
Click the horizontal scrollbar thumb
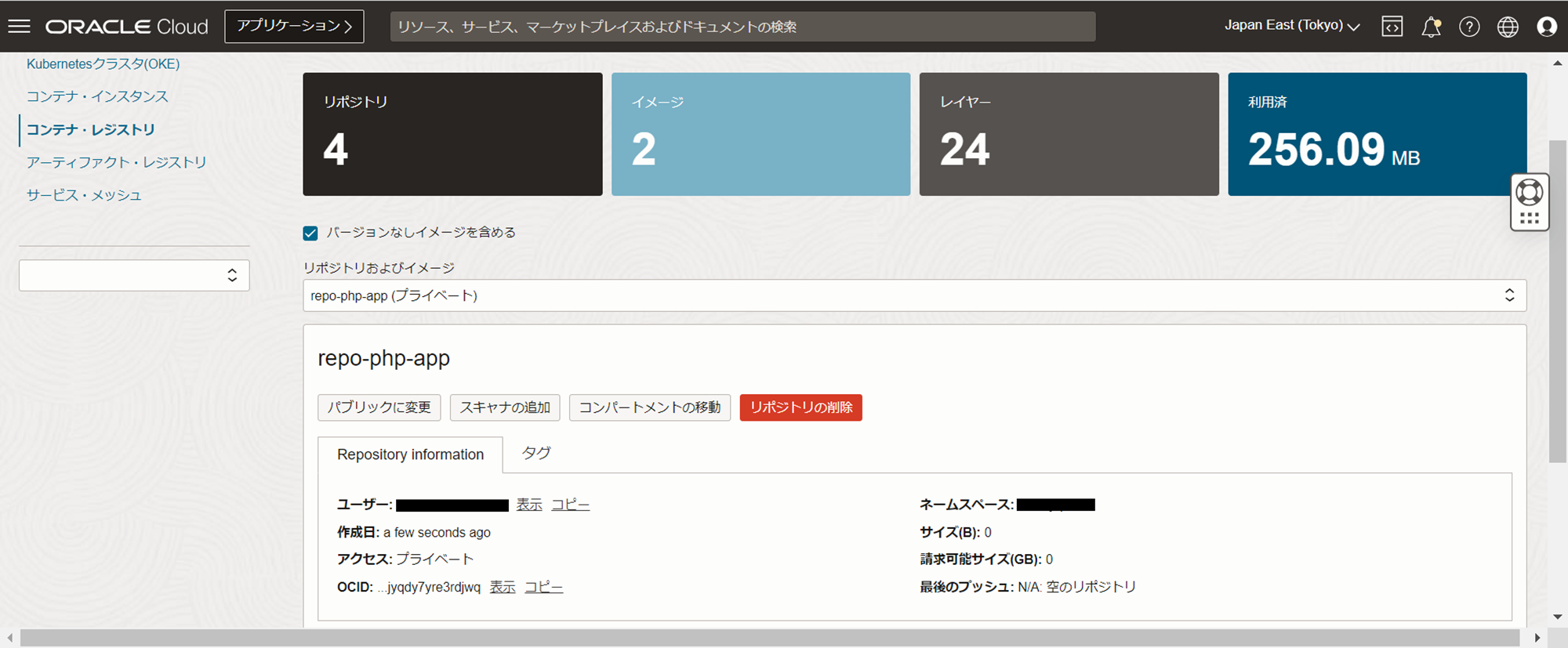[770, 638]
